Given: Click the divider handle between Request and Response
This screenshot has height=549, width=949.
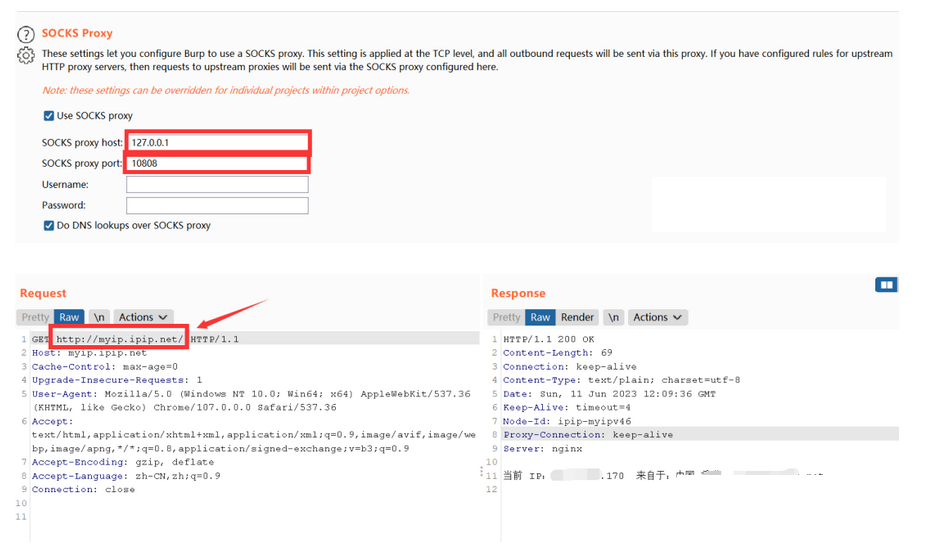Looking at the screenshot, I should coord(482,471).
